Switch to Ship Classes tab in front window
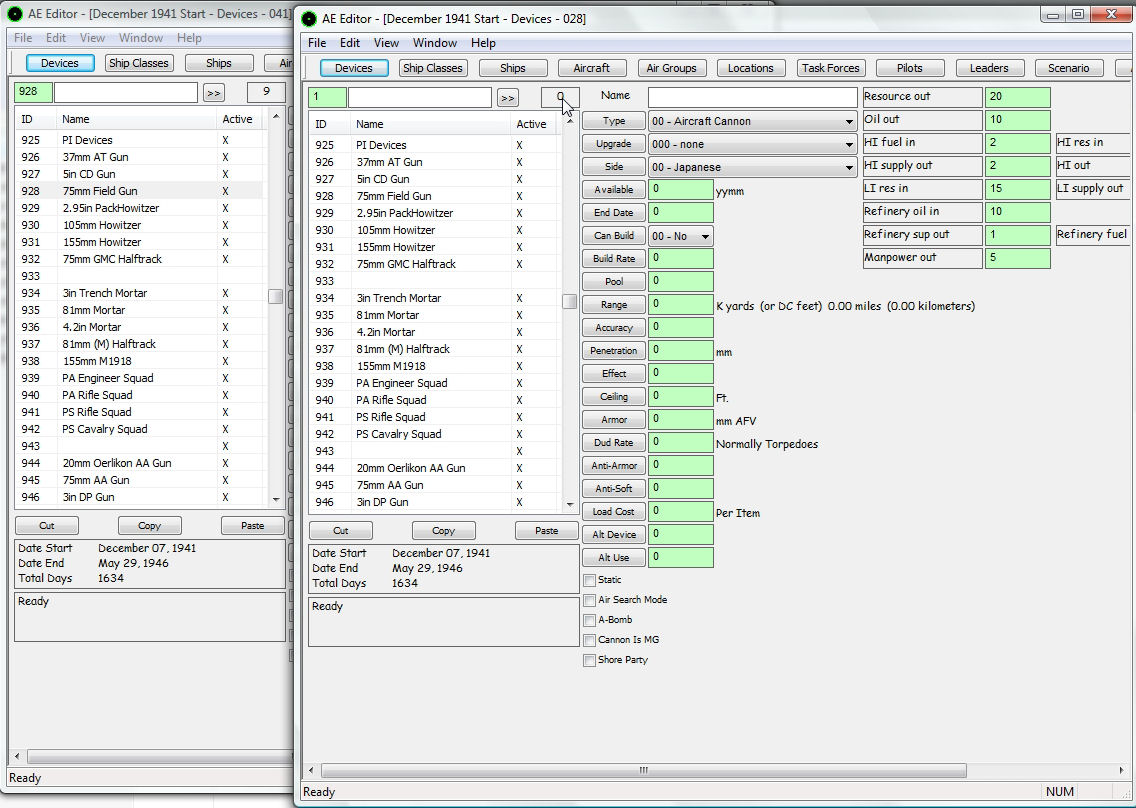Screen dimensions: 1136x808 [x=433, y=68]
